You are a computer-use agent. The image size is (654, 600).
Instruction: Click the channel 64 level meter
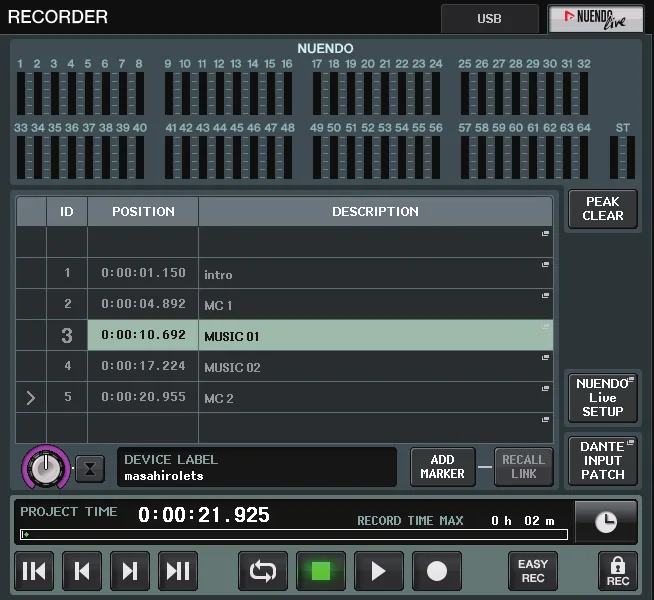click(x=584, y=158)
